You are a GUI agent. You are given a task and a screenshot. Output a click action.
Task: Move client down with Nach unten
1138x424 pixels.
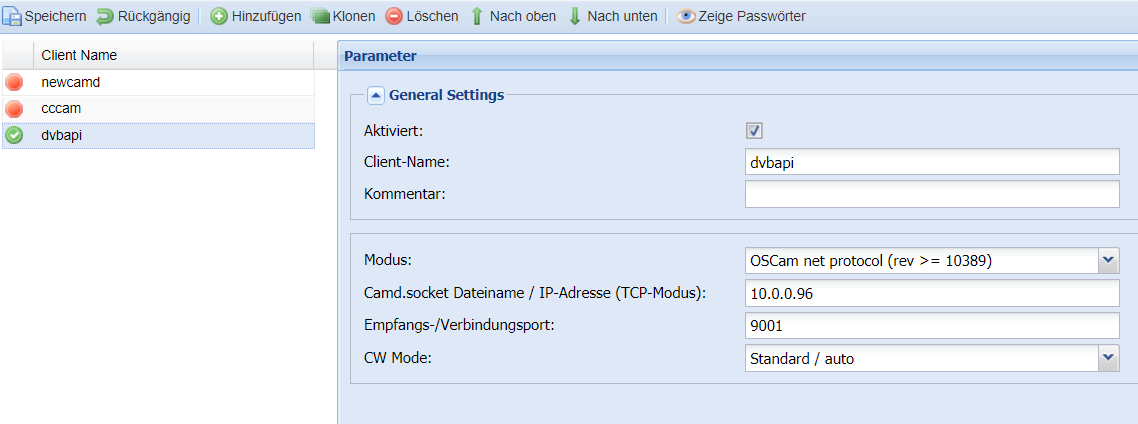click(575, 16)
